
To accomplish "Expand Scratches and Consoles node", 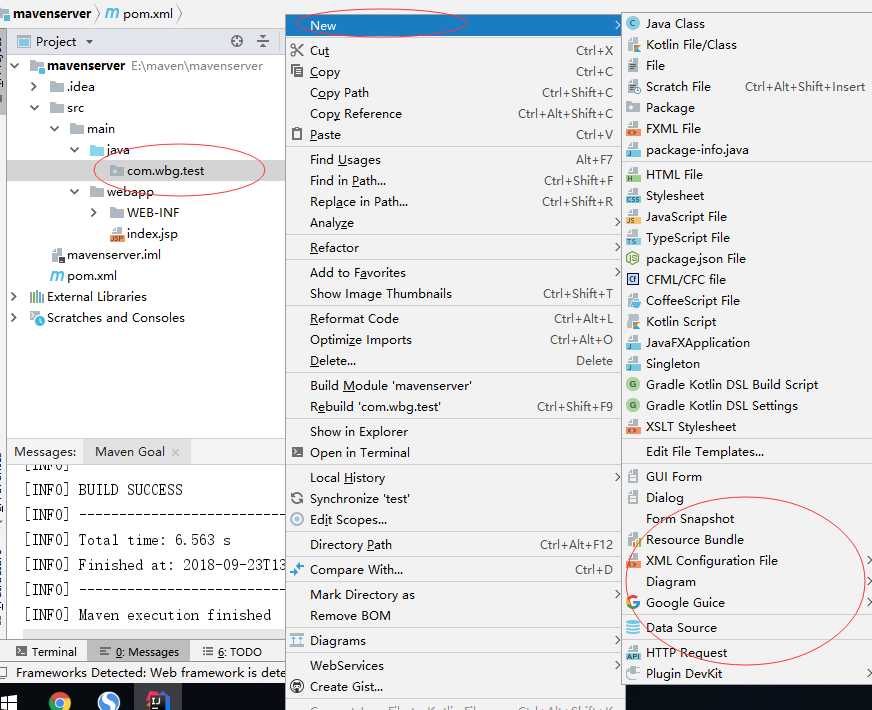I will [14, 317].
